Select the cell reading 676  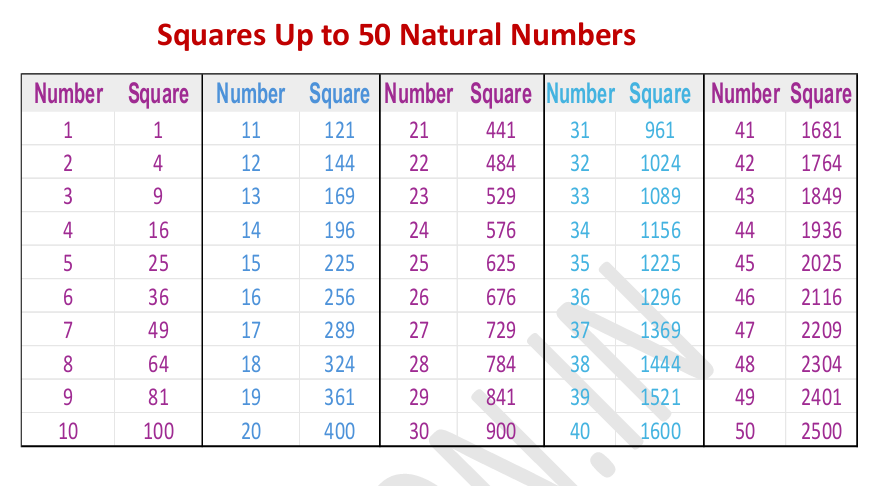pos(501,297)
